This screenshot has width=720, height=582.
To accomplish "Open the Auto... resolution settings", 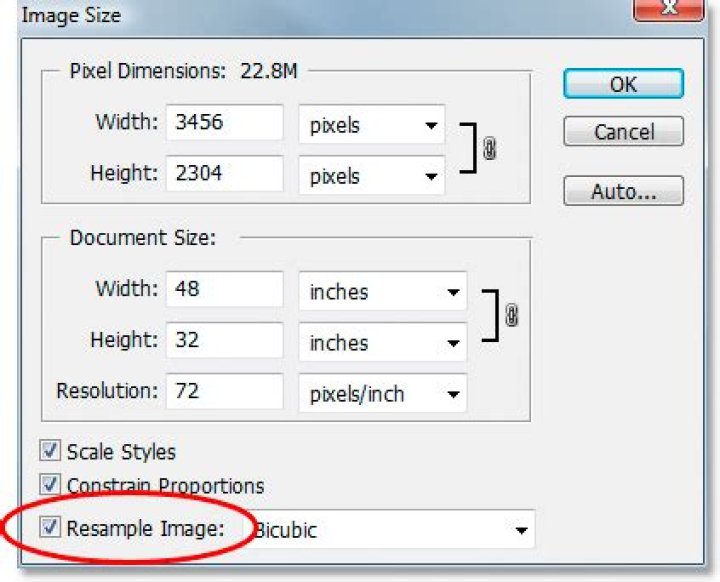I will [x=623, y=190].
